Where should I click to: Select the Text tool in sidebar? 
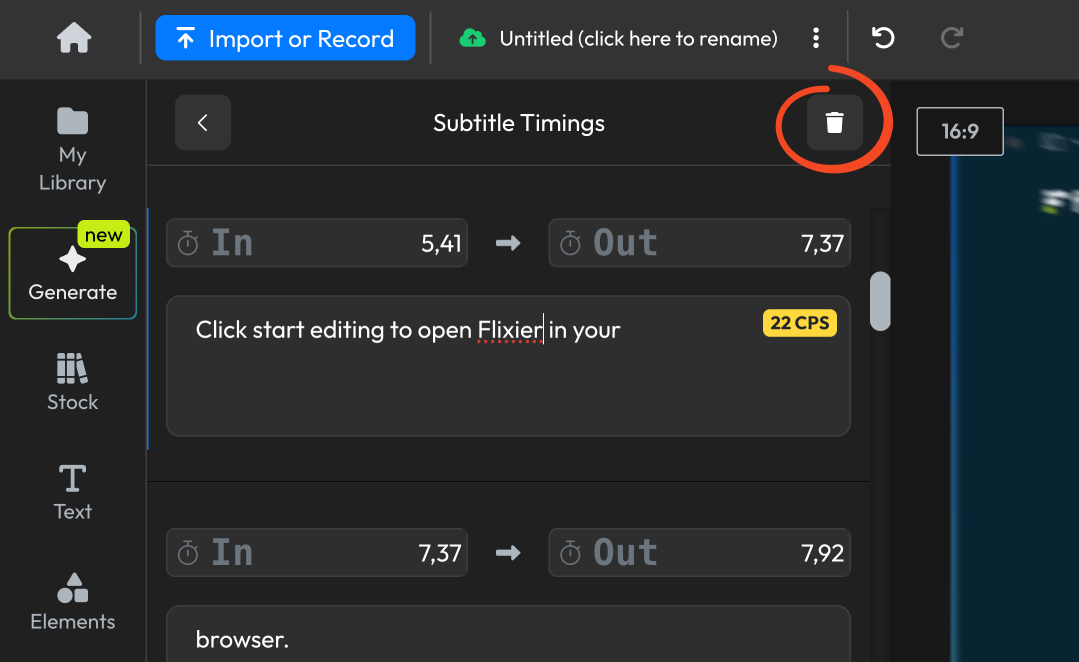coord(72,492)
